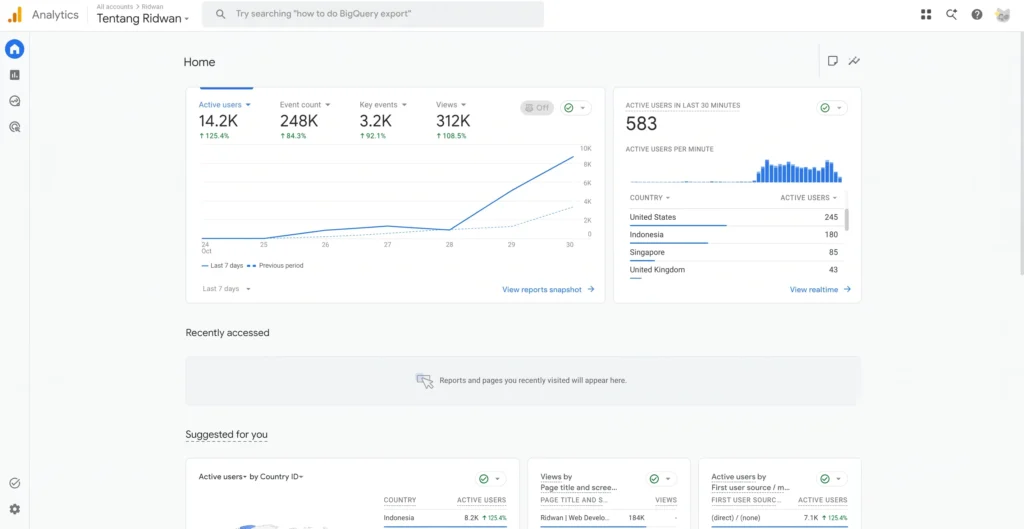Click the arrow after View realtime

point(848,289)
